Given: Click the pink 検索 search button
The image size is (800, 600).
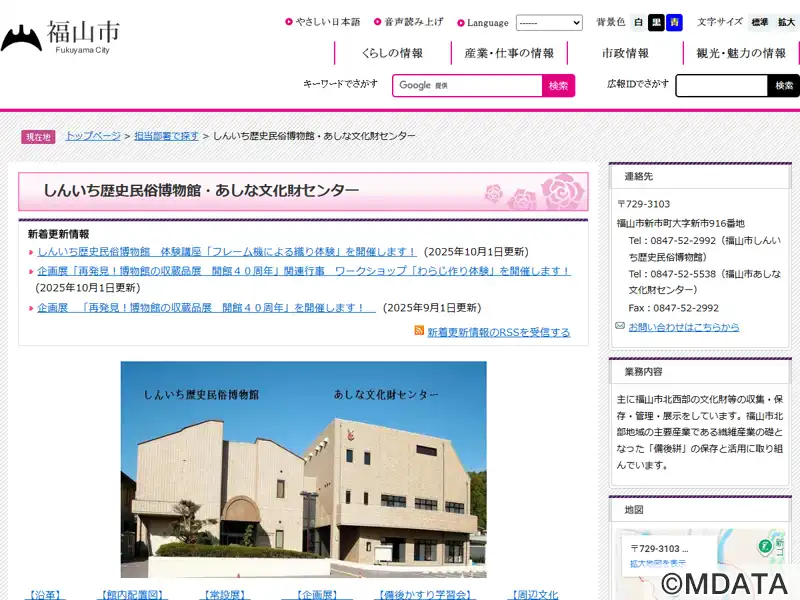Looking at the screenshot, I should click(x=558, y=85).
